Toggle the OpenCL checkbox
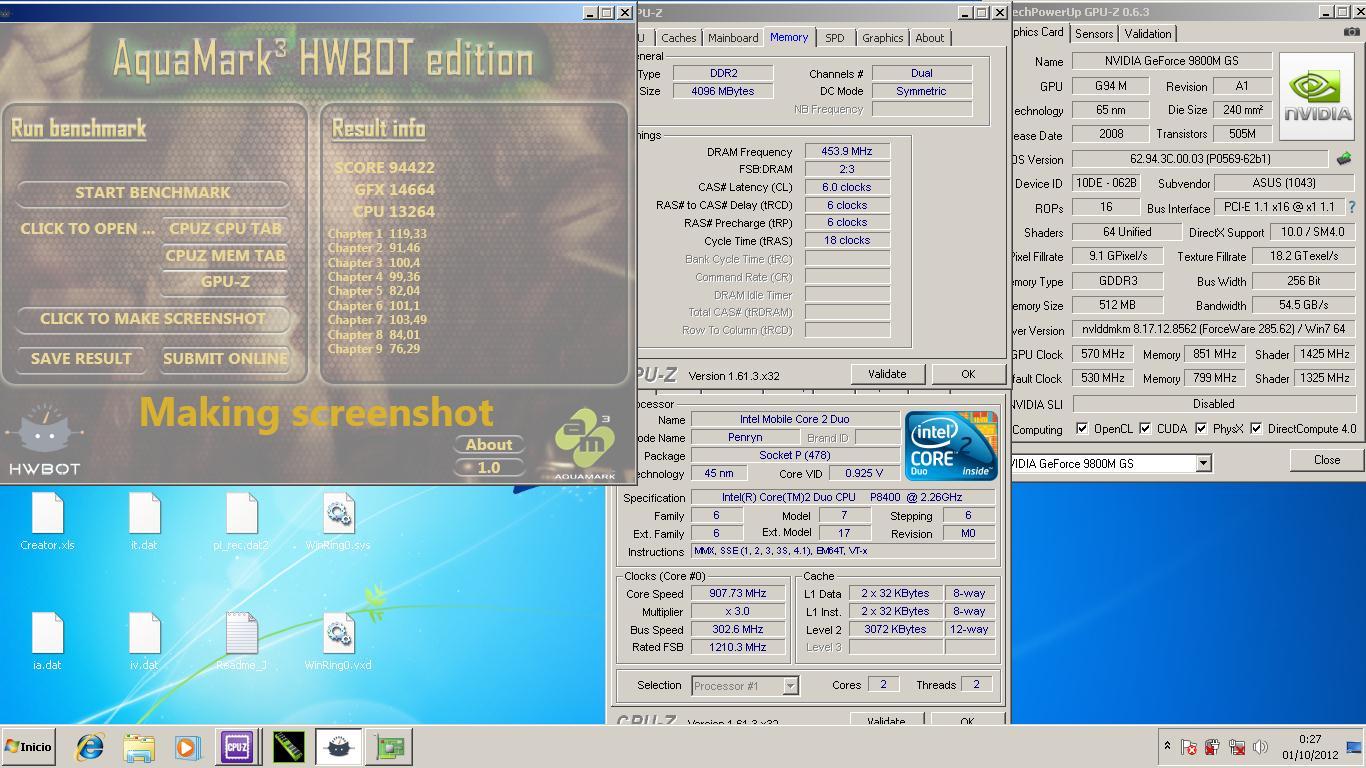Screen dimensions: 1366x768 [x=1082, y=429]
